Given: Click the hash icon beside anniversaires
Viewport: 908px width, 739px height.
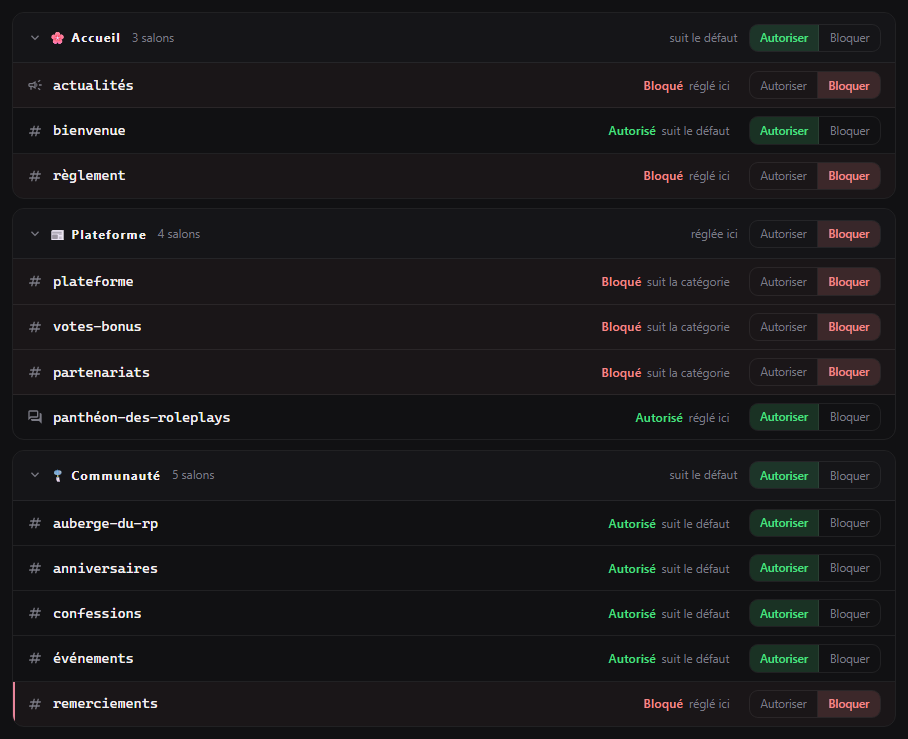Looking at the screenshot, I should (x=35, y=569).
